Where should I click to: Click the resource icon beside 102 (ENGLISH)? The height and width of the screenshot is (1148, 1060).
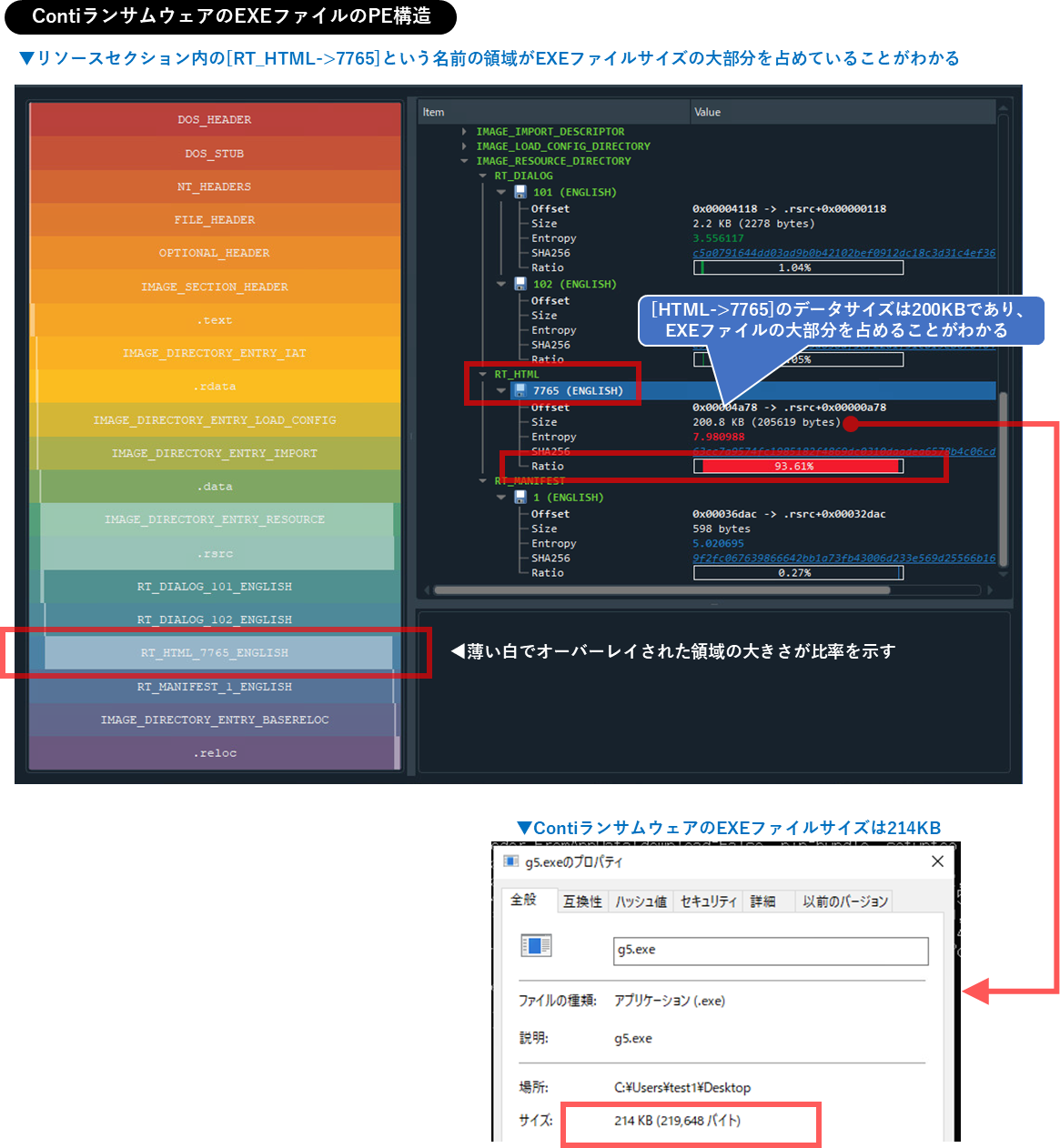(520, 284)
